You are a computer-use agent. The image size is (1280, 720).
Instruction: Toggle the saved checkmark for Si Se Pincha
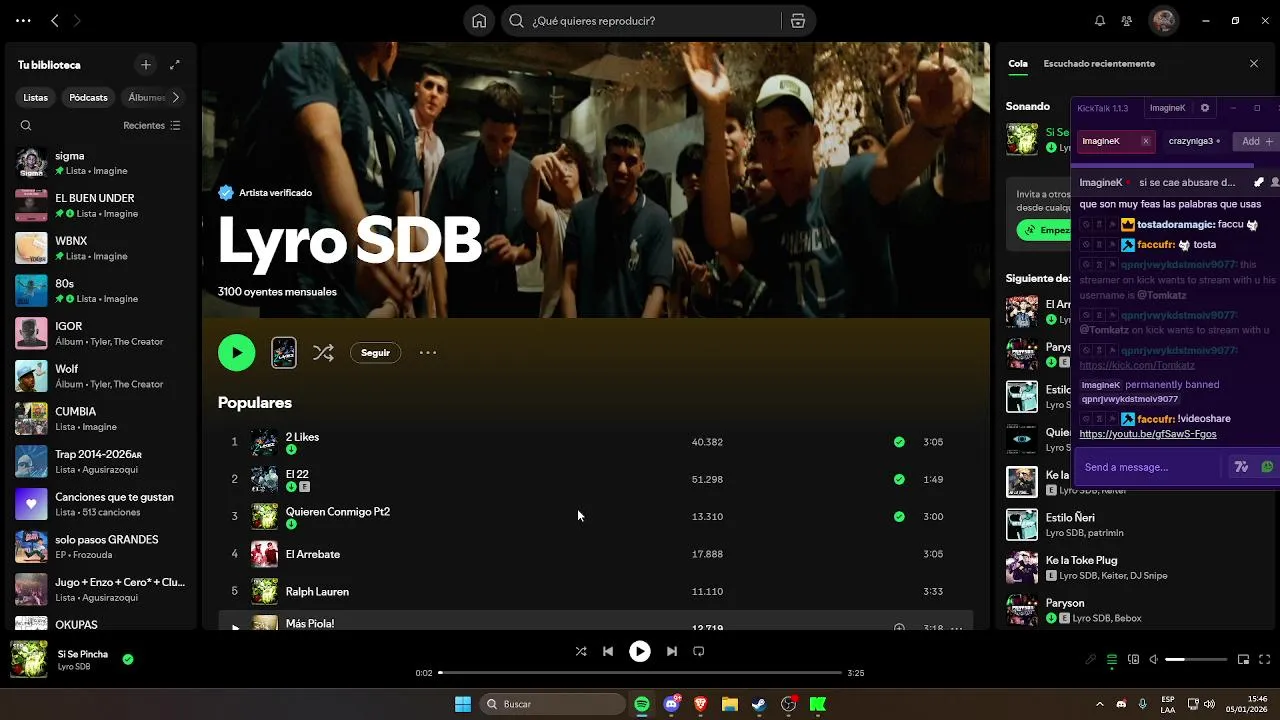(128, 659)
